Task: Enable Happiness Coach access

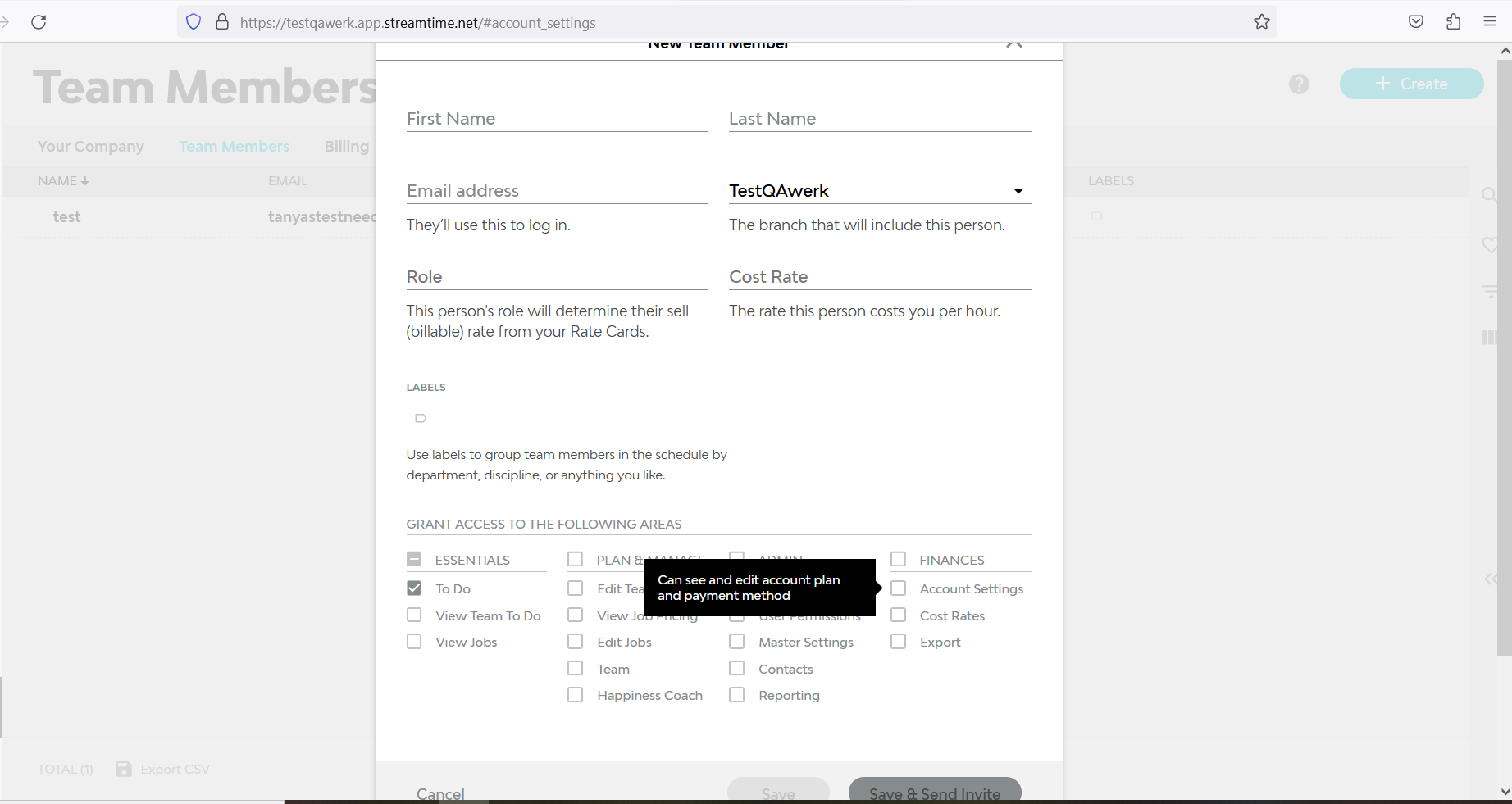Action: (x=576, y=695)
